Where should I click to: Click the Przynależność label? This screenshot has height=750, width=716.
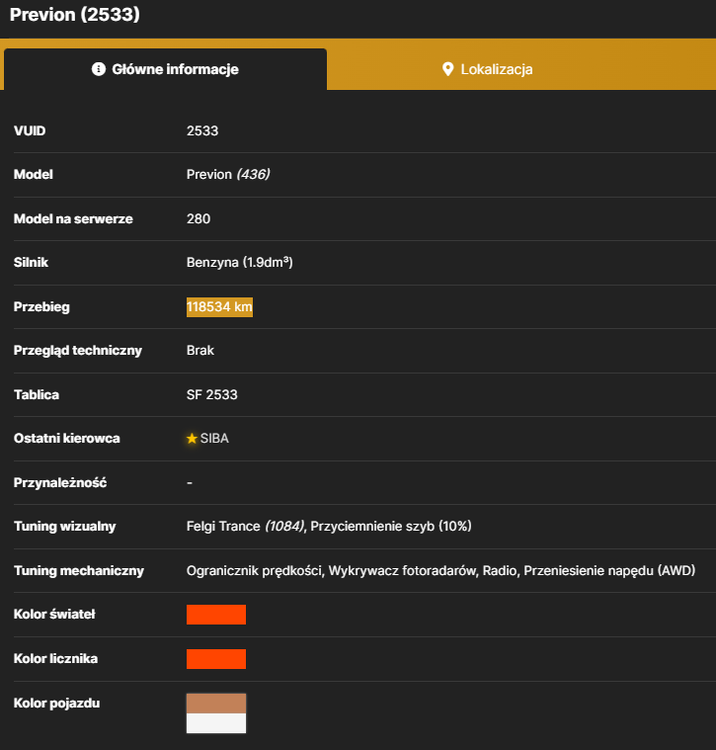pos(60,483)
